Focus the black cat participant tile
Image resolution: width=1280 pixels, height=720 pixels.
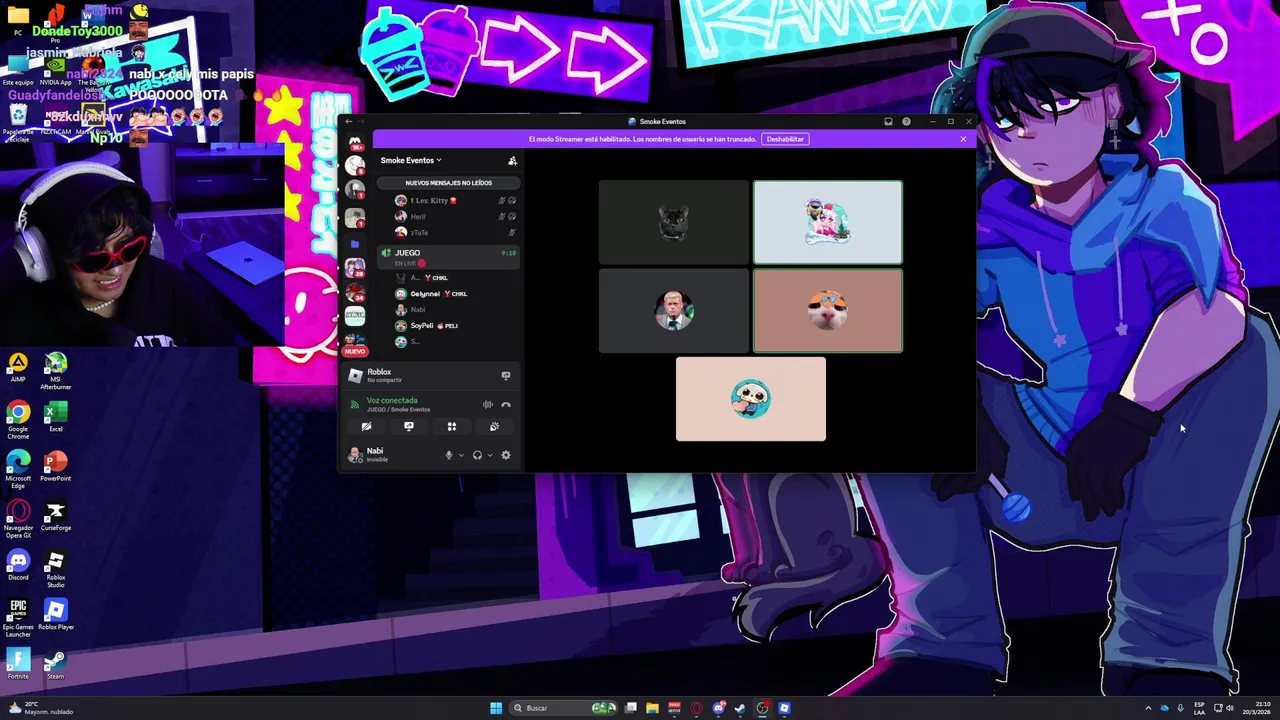[x=674, y=223]
